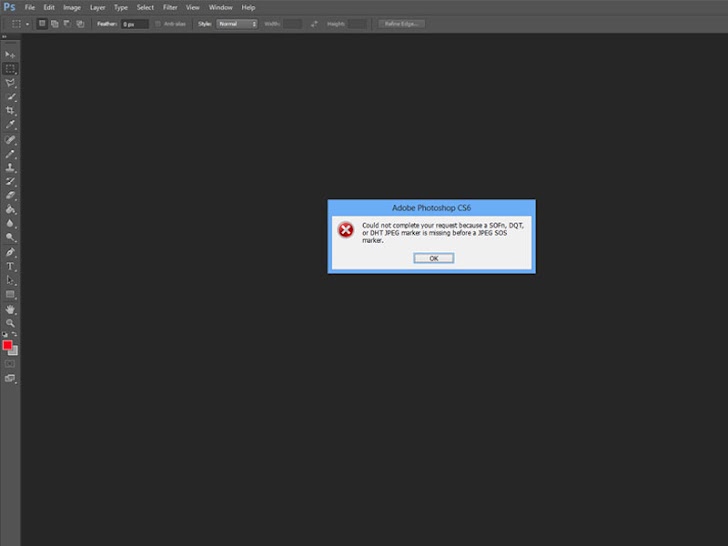Screen dimensions: 728x546
Task: Open the Window menu
Action: (x=221, y=7)
